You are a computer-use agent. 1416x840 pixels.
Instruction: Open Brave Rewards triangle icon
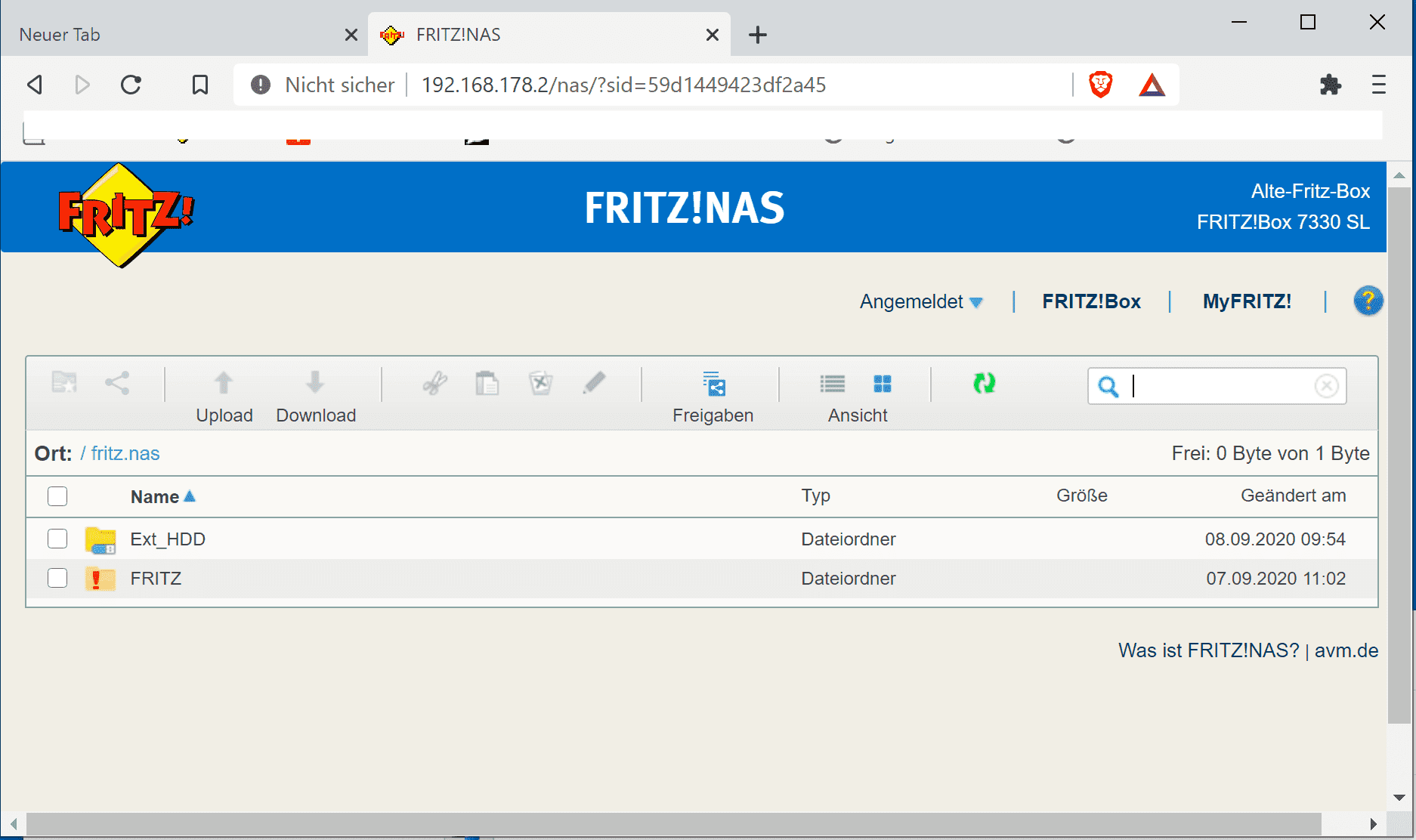pos(1152,85)
